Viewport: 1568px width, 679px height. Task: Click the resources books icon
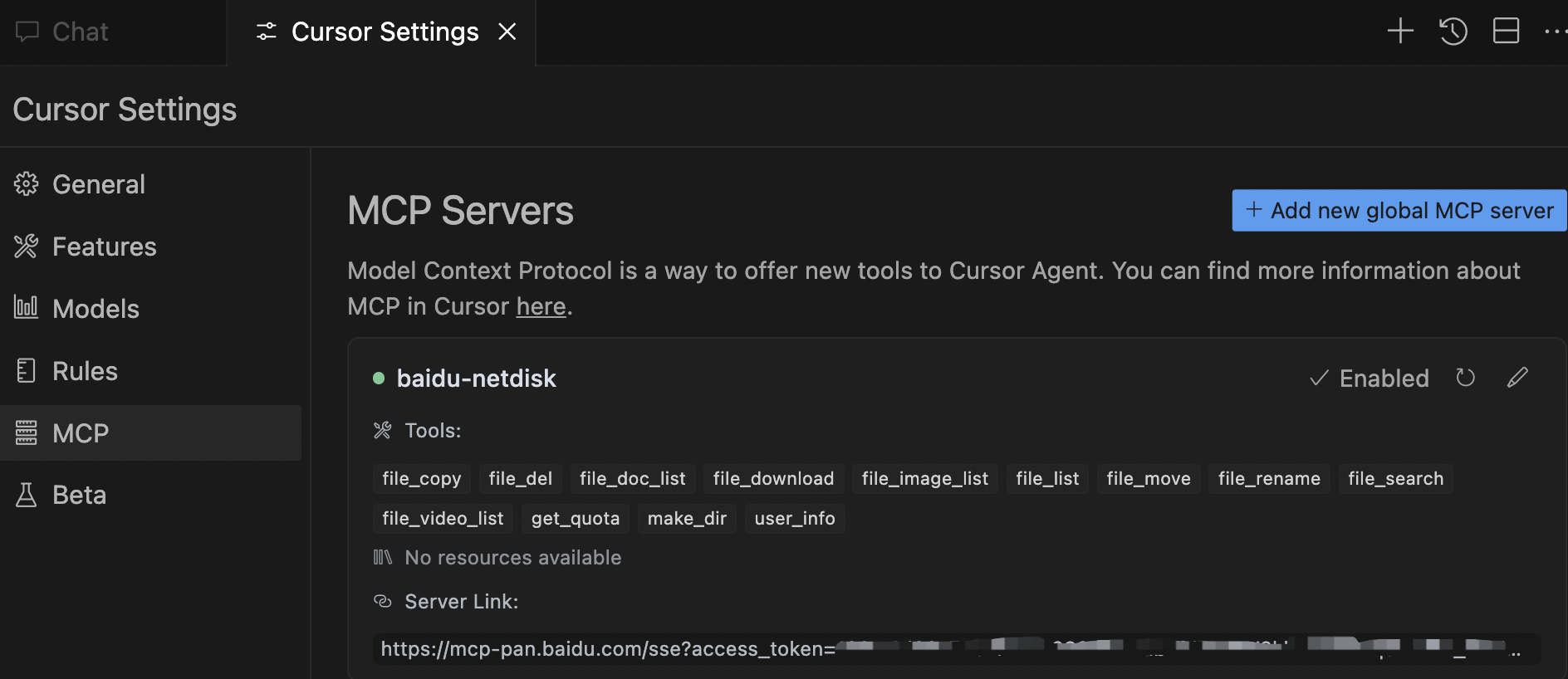(x=382, y=557)
